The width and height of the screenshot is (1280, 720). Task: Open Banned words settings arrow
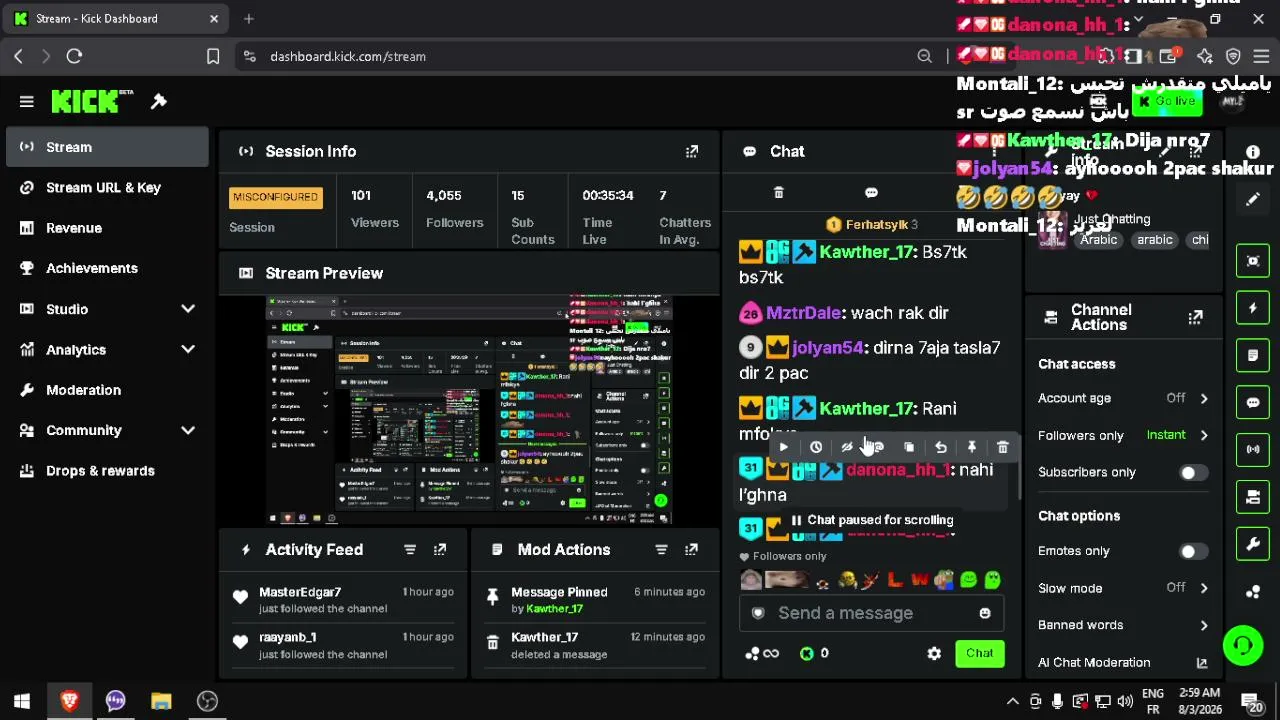[x=1204, y=625]
